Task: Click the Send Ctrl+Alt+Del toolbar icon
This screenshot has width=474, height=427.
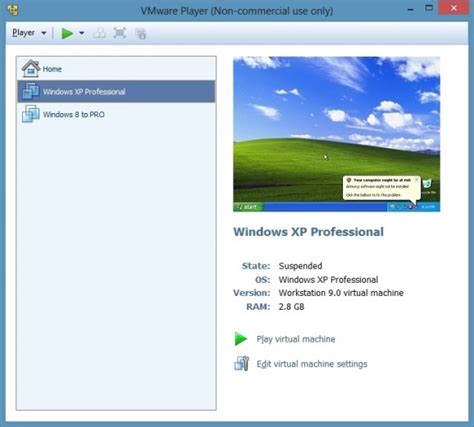Action: click(x=99, y=33)
